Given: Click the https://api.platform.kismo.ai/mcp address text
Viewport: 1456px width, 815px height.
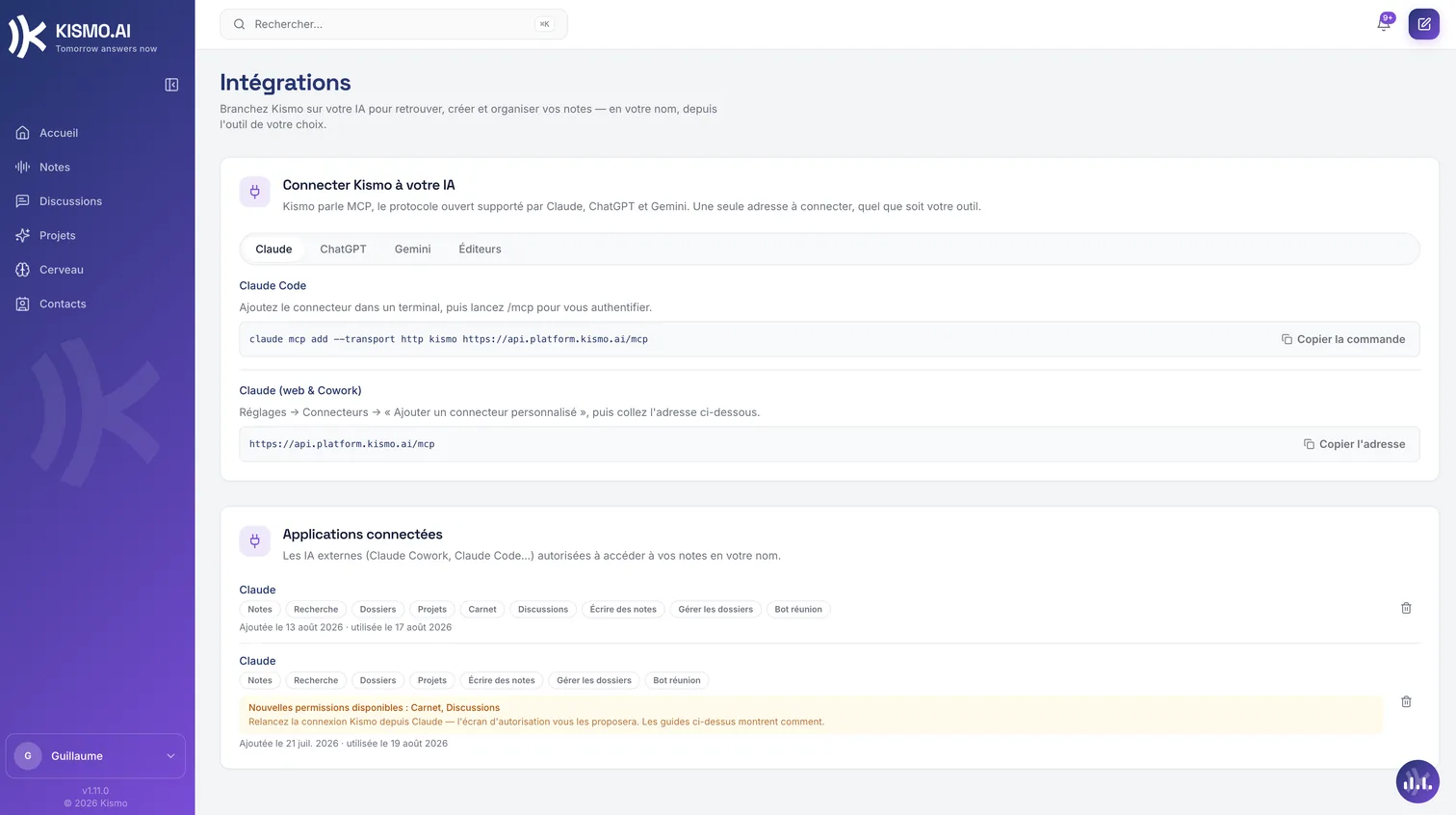Looking at the screenshot, I should (342, 444).
